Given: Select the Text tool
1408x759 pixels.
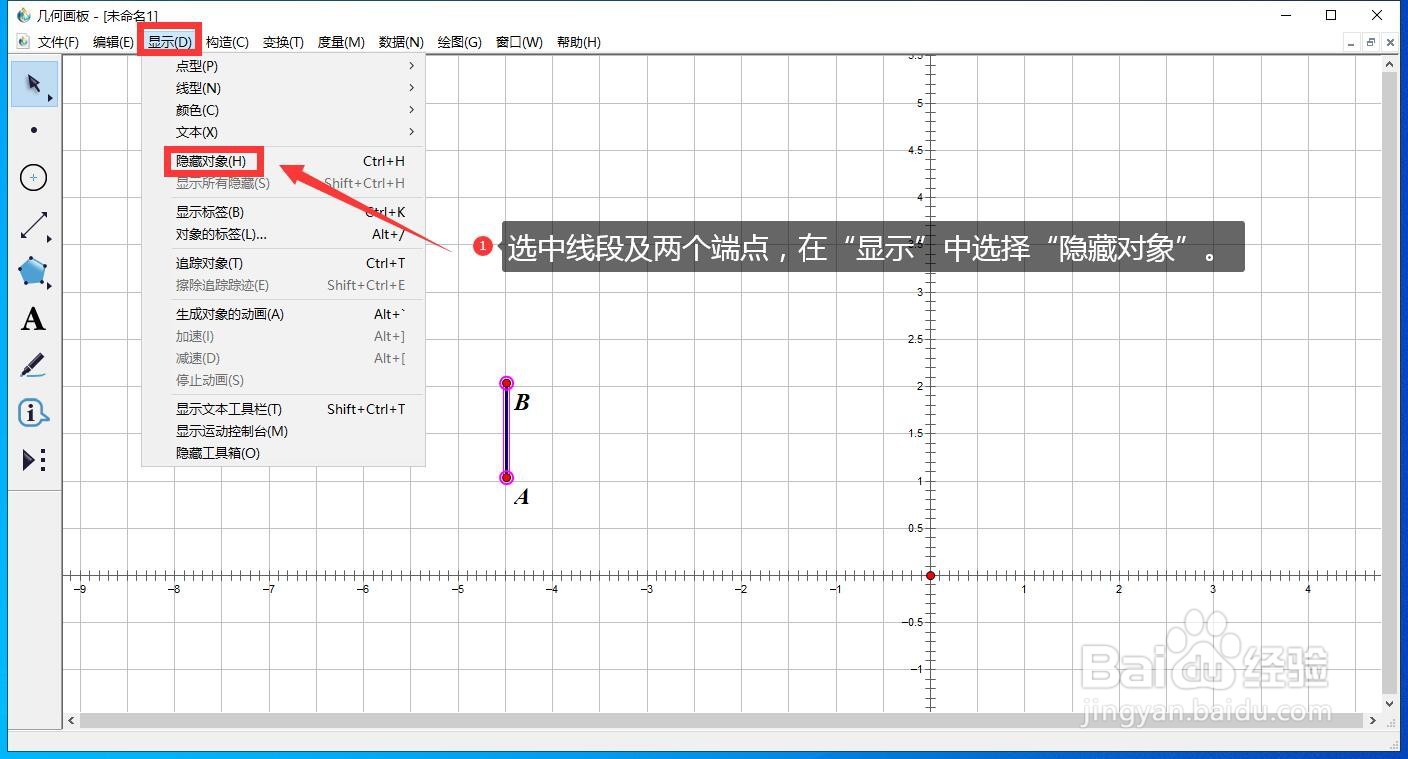Looking at the screenshot, I should click(33, 318).
